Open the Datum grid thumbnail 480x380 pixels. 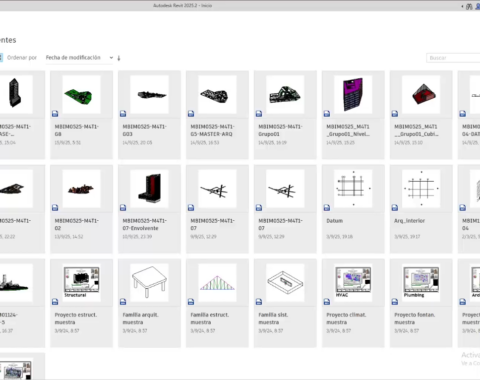[x=353, y=189]
